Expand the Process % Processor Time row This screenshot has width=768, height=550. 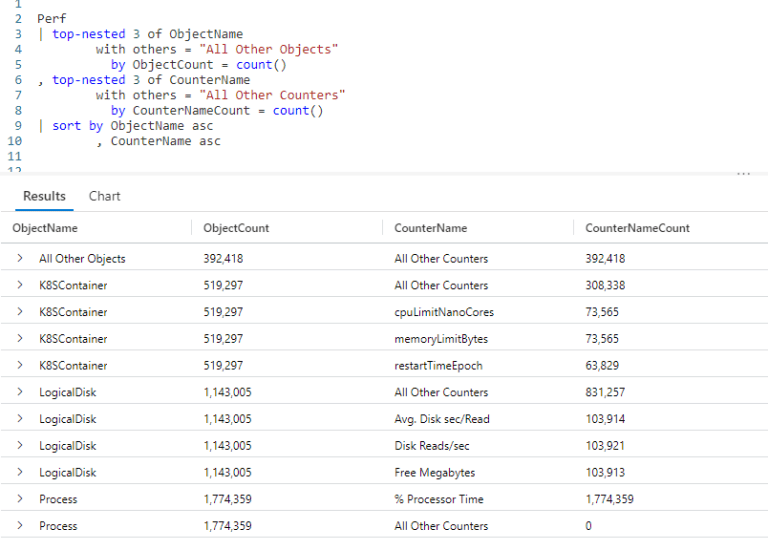pos(20,499)
